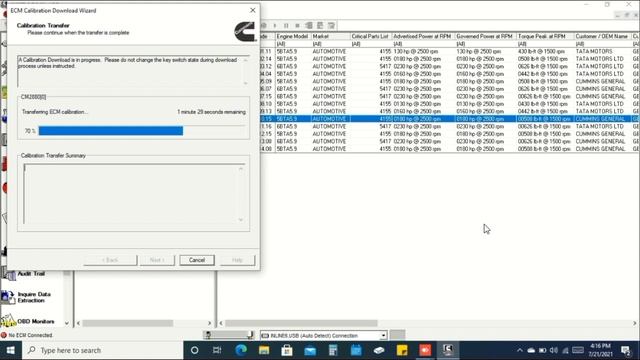
Task: Sort by Critical Parts List column header
Action: click(371, 36)
